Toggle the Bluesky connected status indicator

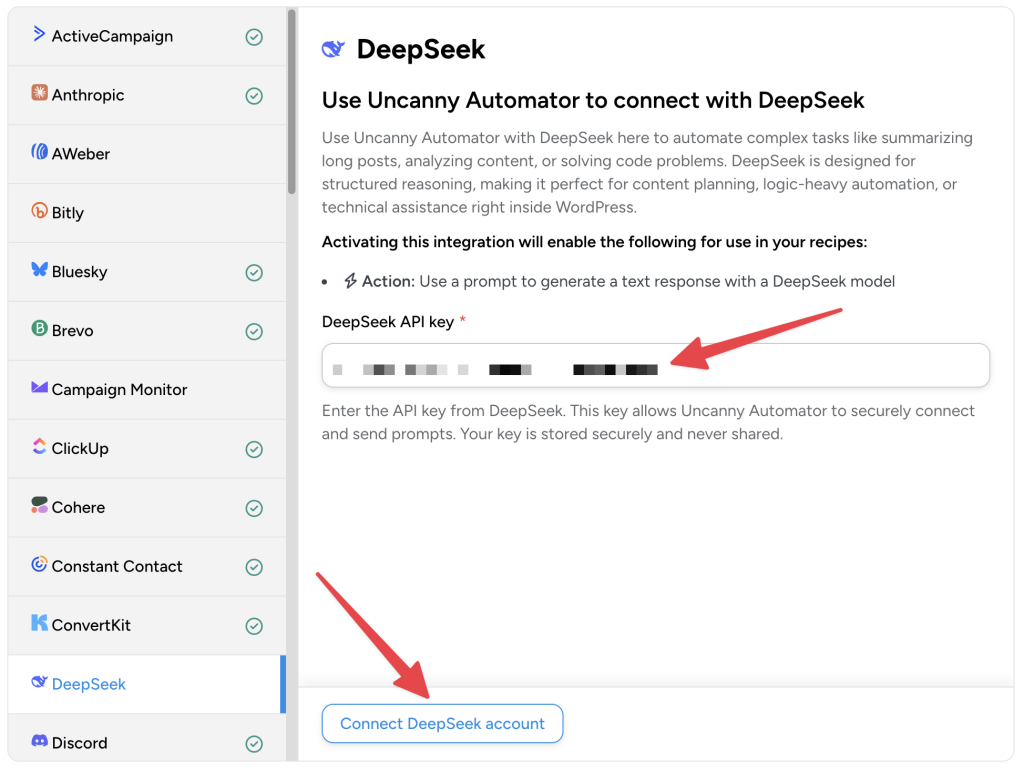253,271
